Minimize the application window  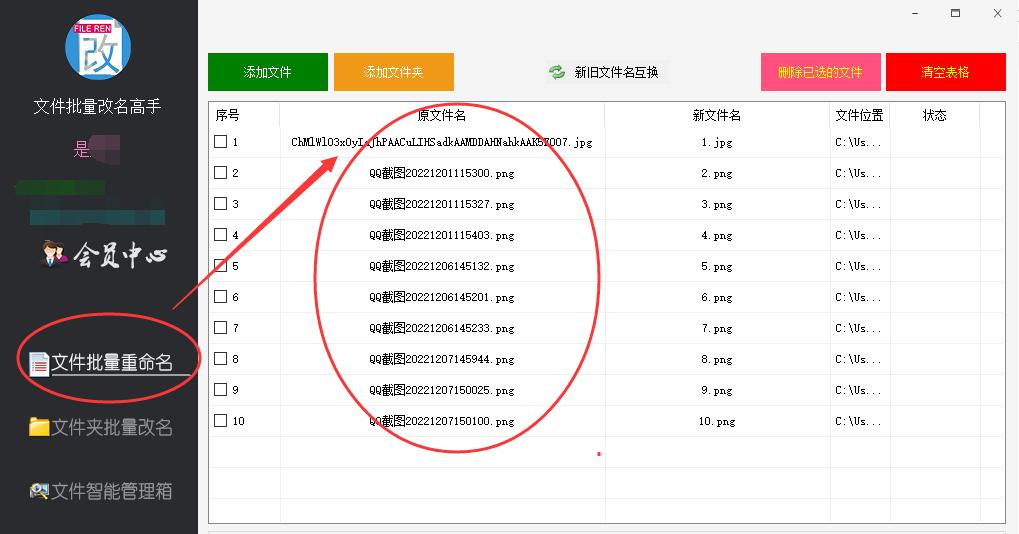(915, 13)
